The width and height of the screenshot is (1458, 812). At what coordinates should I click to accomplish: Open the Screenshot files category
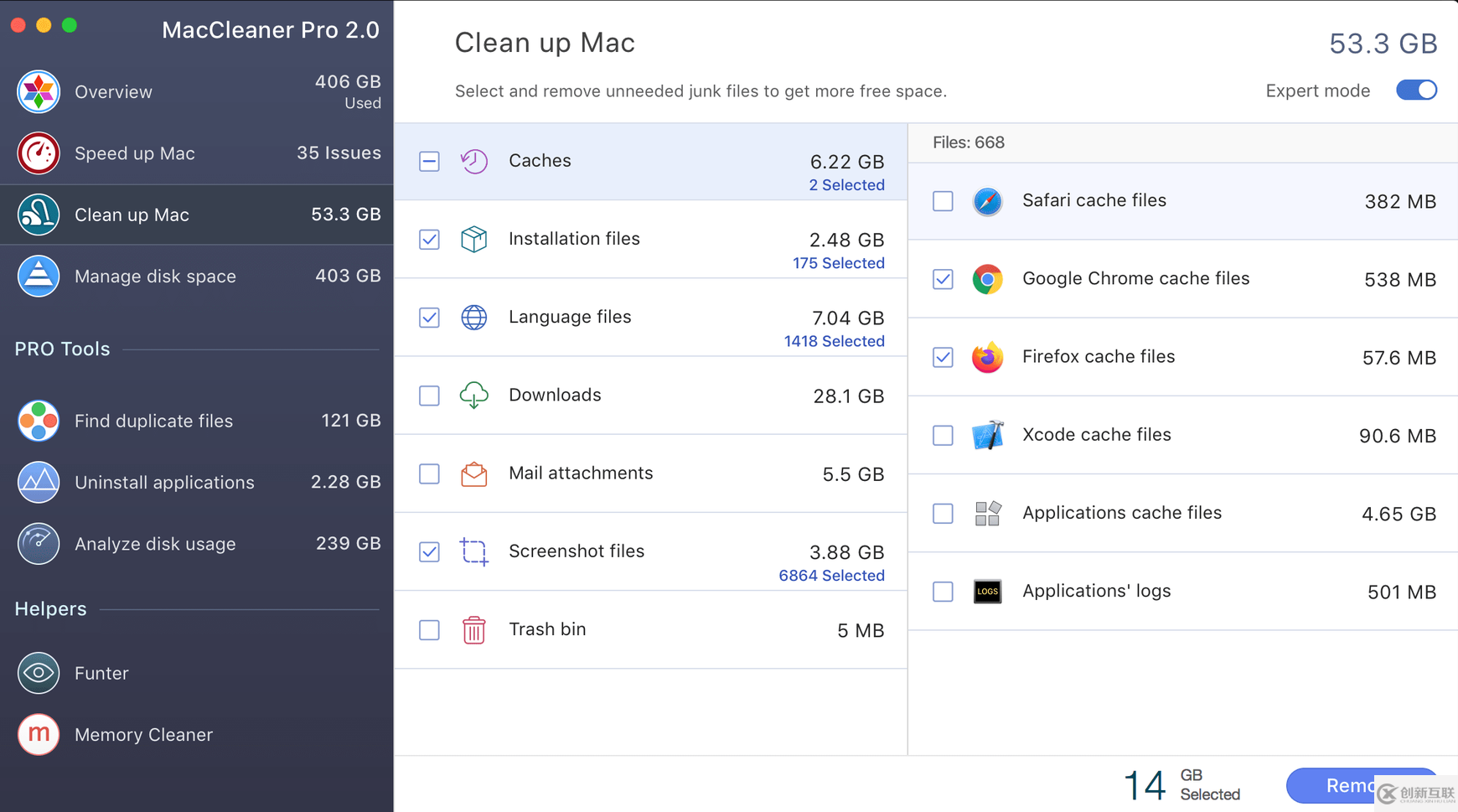click(x=651, y=551)
